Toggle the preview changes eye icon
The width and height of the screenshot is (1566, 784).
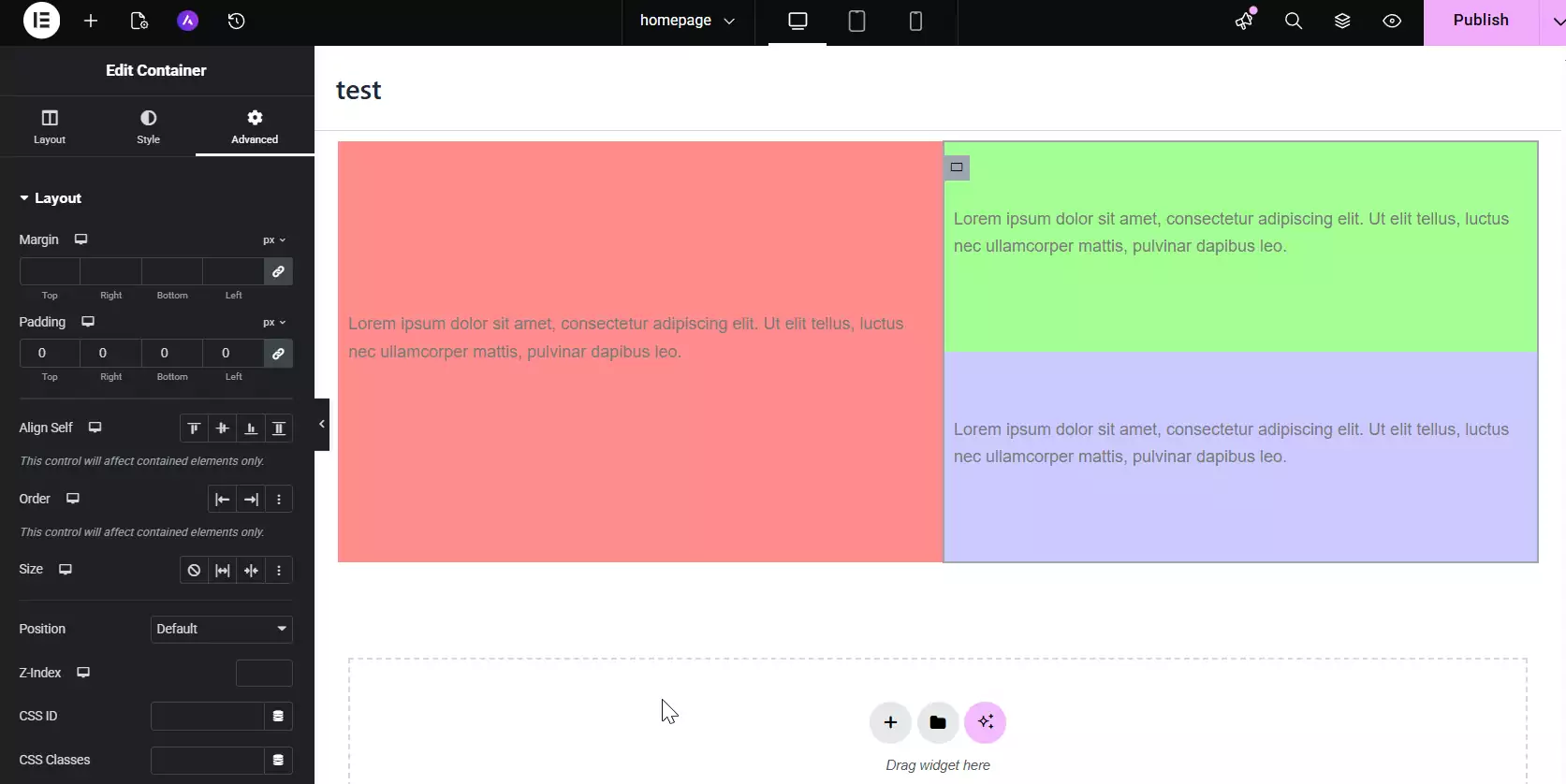click(1392, 21)
